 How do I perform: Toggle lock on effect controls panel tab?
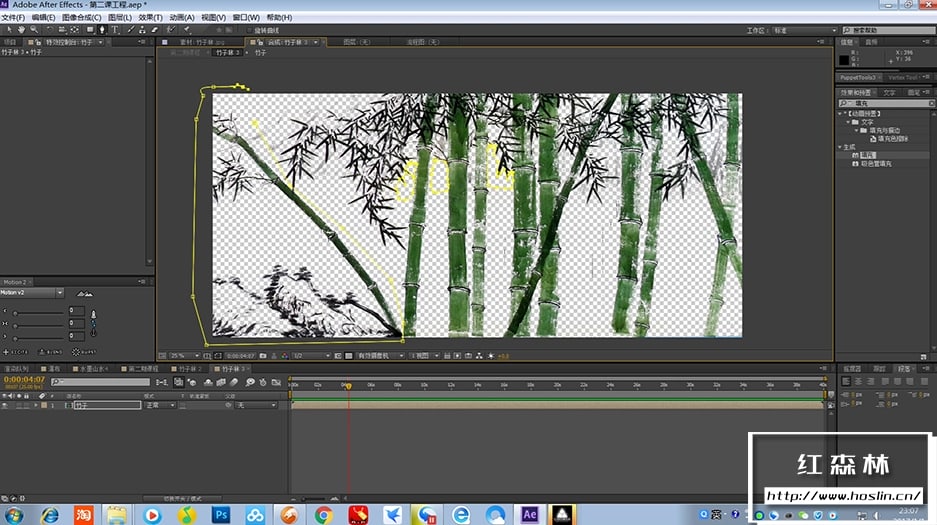[38, 42]
